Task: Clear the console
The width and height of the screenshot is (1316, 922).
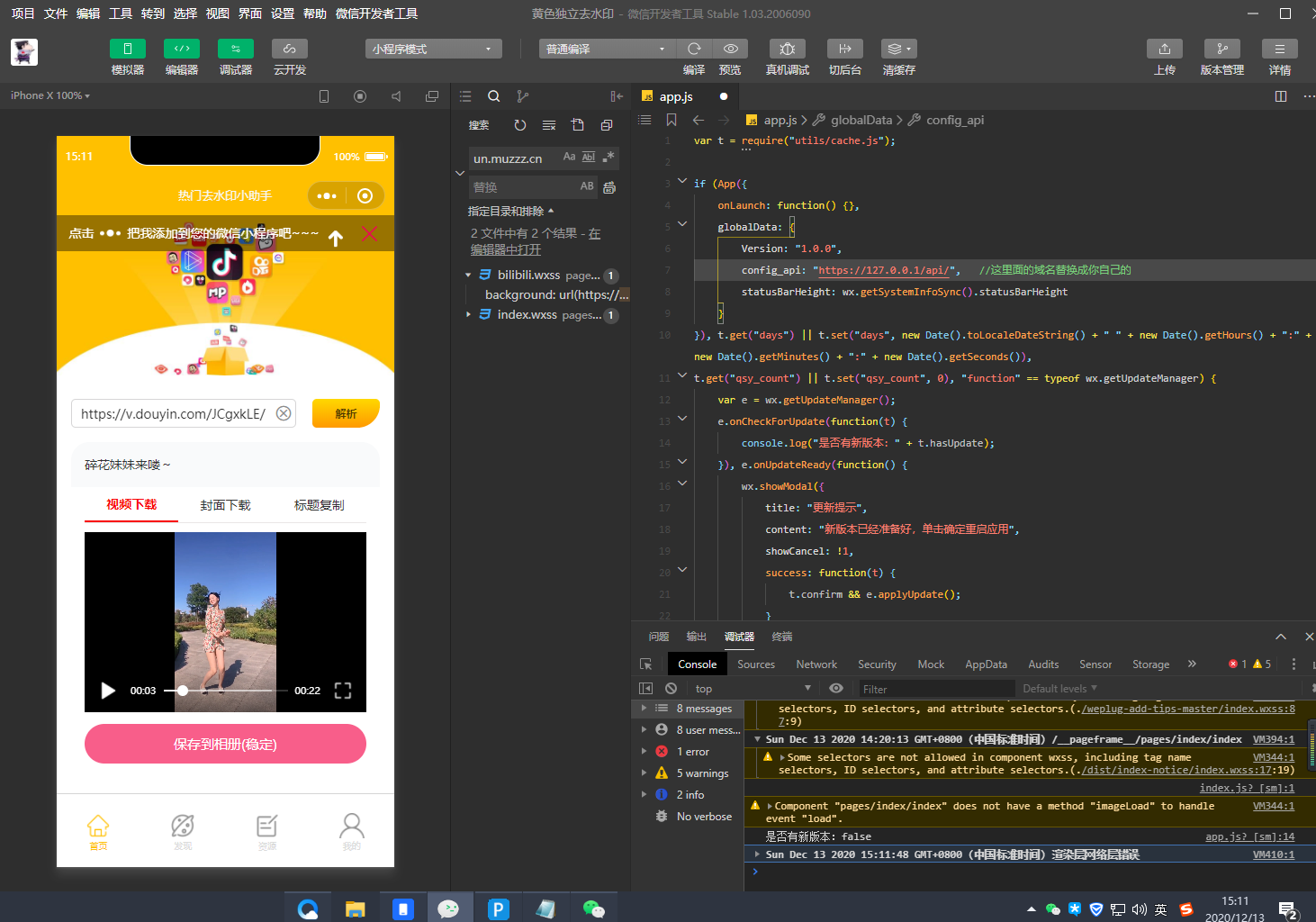Action: click(671, 688)
